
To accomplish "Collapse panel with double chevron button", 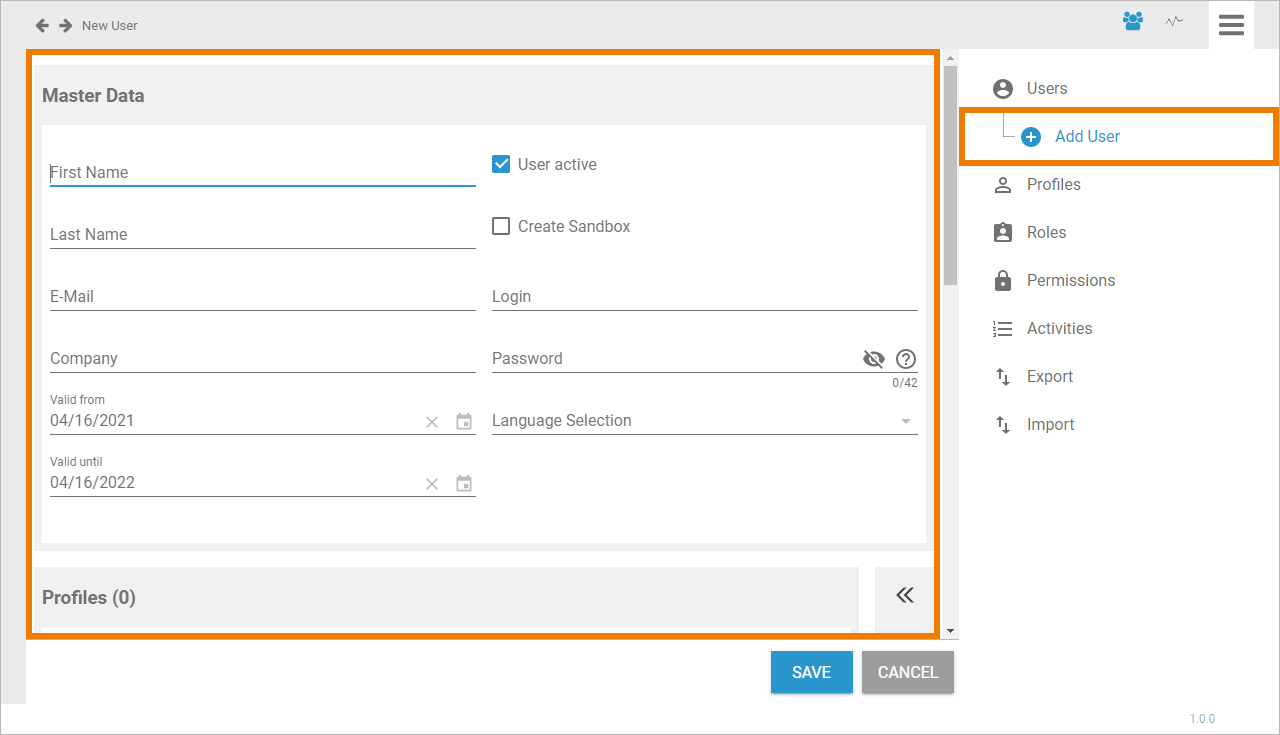I will point(905,596).
